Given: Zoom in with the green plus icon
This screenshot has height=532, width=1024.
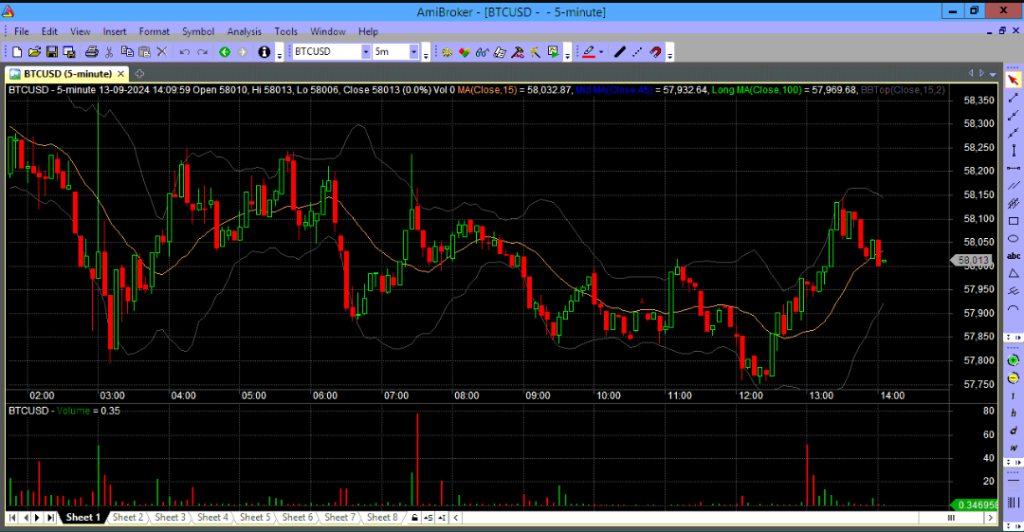Looking at the screenshot, I should [x=1013, y=360].
